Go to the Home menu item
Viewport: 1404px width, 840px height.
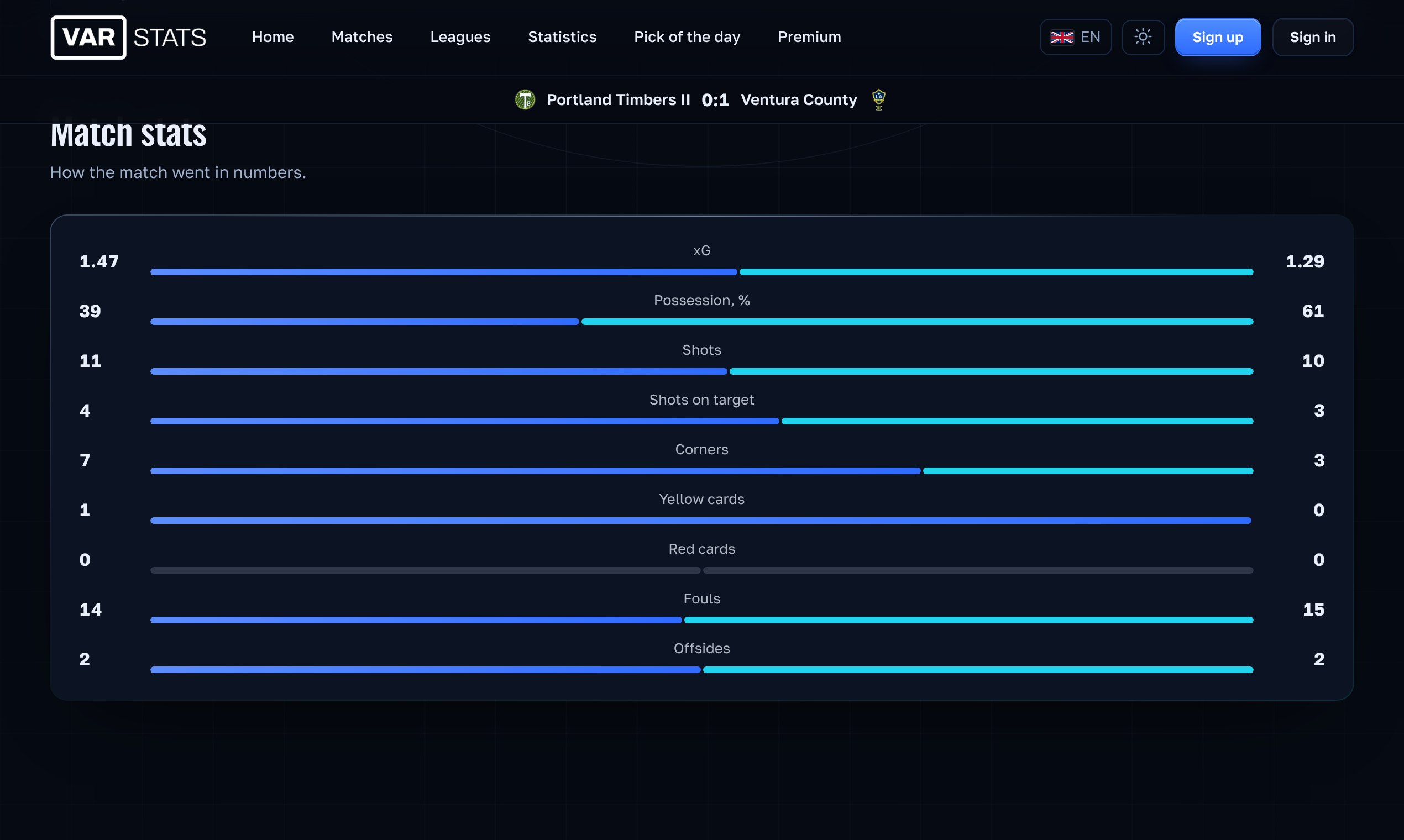click(273, 38)
